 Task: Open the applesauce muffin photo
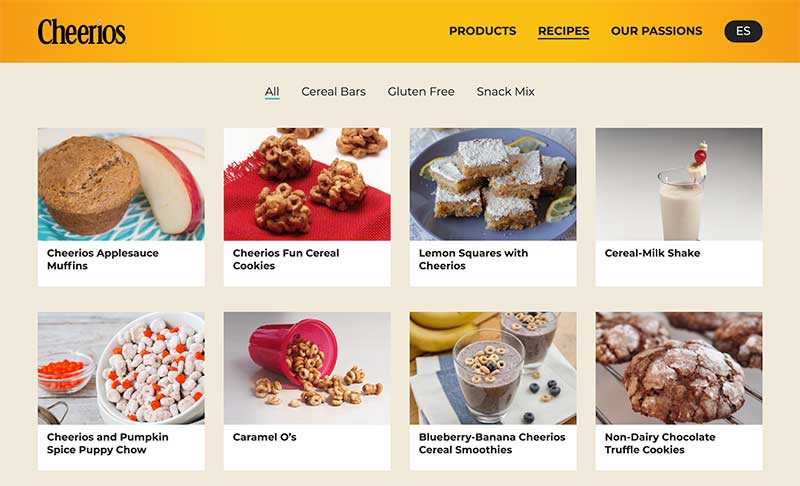pos(121,184)
